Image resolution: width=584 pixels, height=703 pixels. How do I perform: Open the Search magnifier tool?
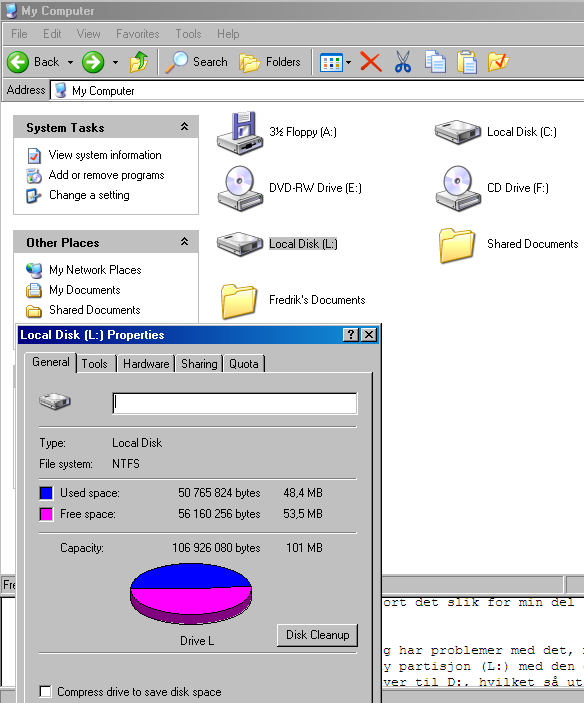196,62
